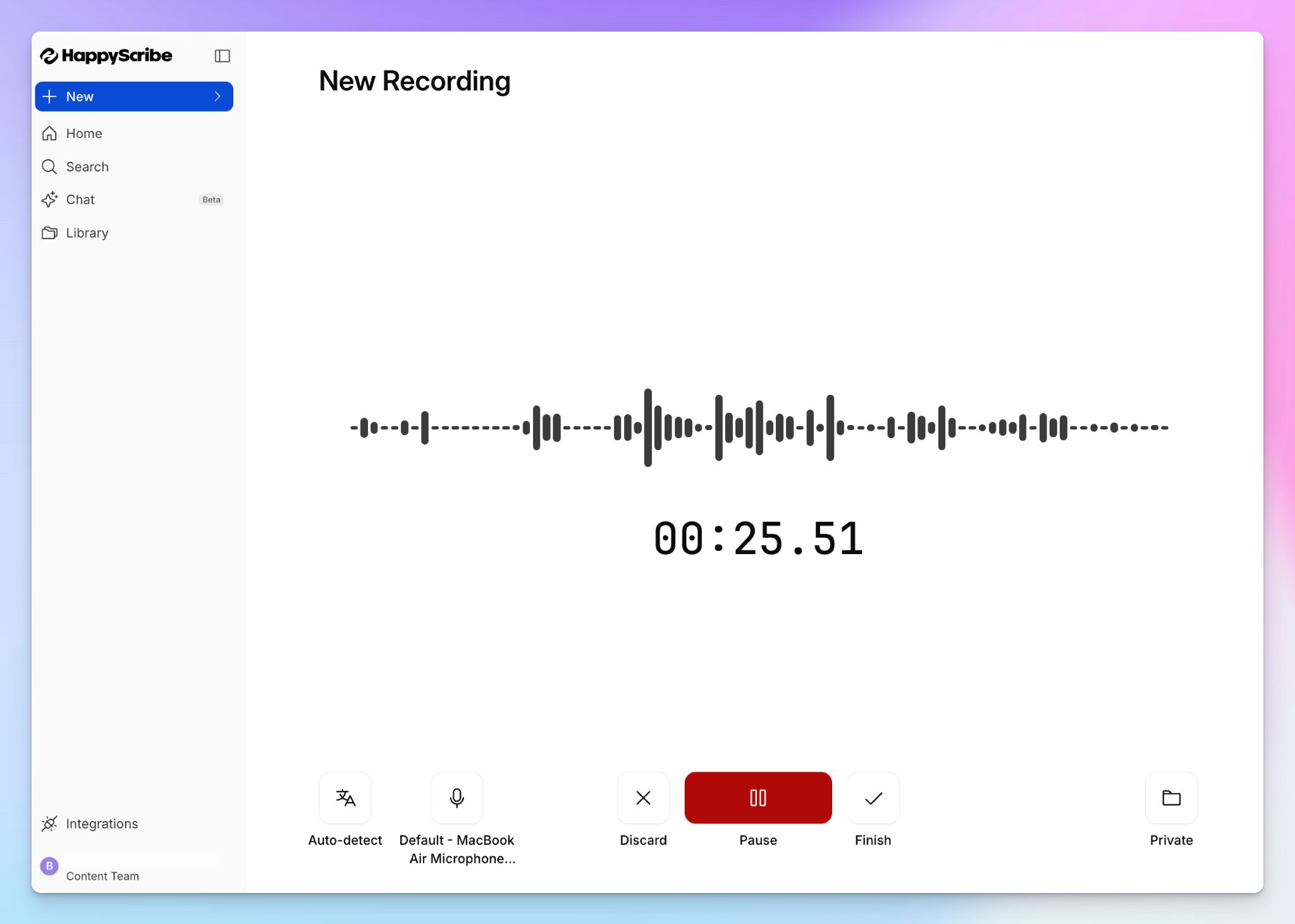
Task: Click the Discard recording icon
Action: coord(643,798)
